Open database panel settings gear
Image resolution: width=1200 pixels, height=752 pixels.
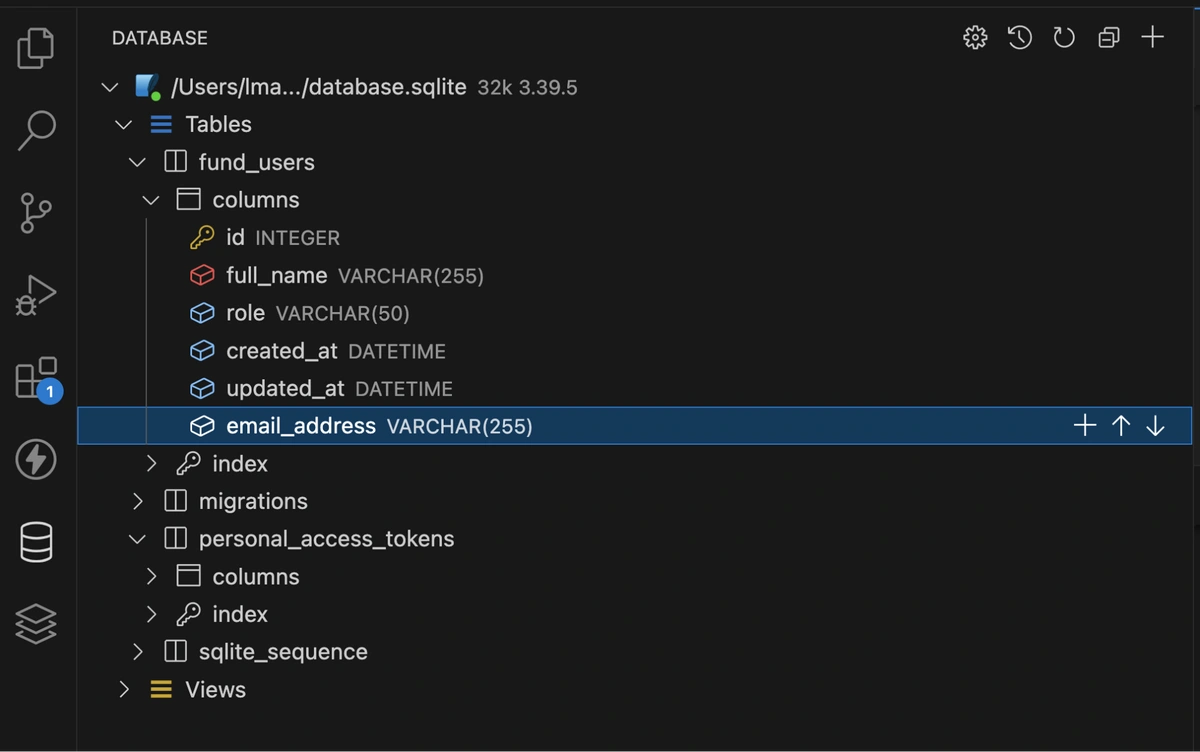click(975, 38)
